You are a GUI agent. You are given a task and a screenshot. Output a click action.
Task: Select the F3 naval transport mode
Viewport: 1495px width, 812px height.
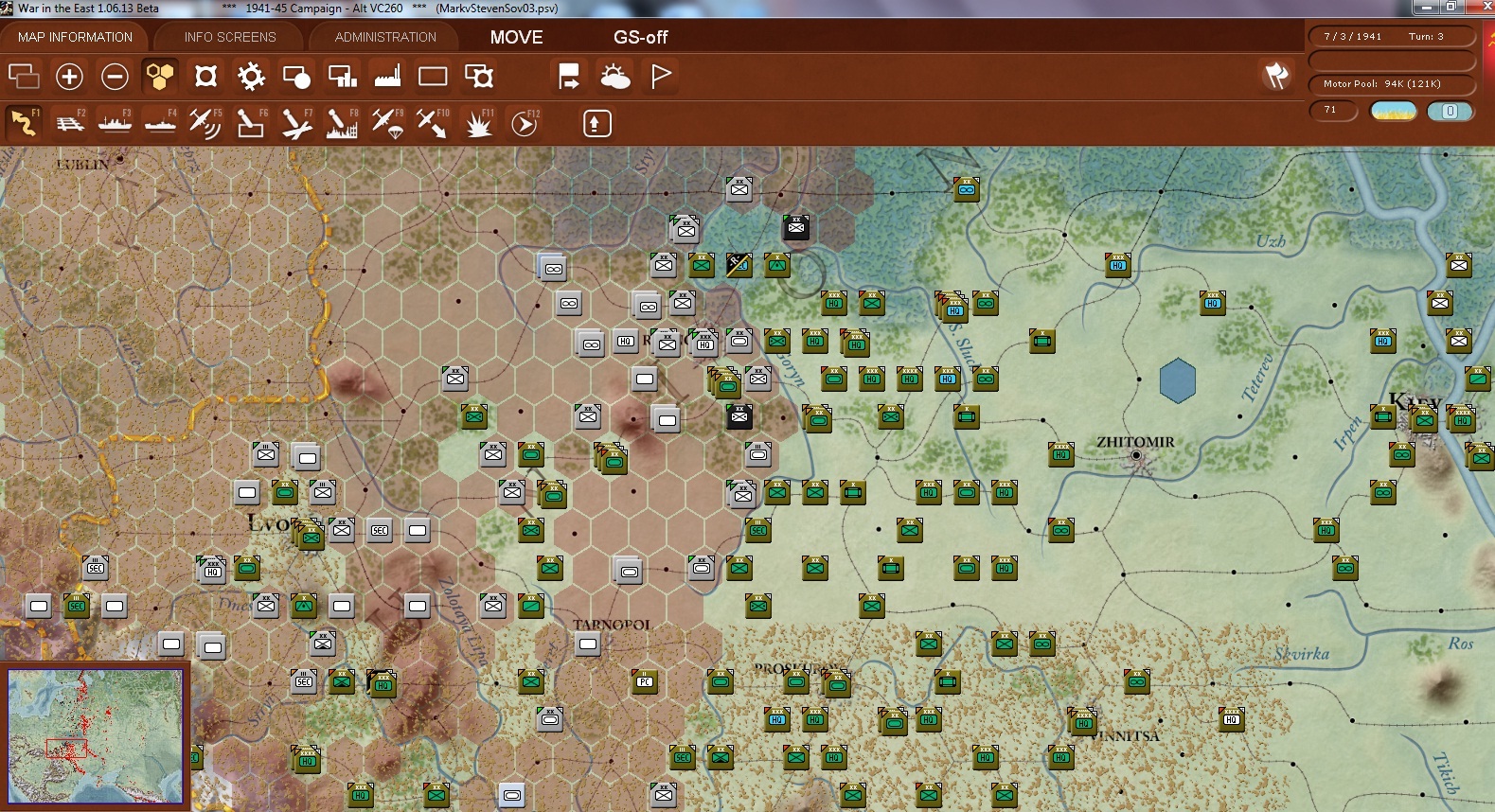point(115,123)
